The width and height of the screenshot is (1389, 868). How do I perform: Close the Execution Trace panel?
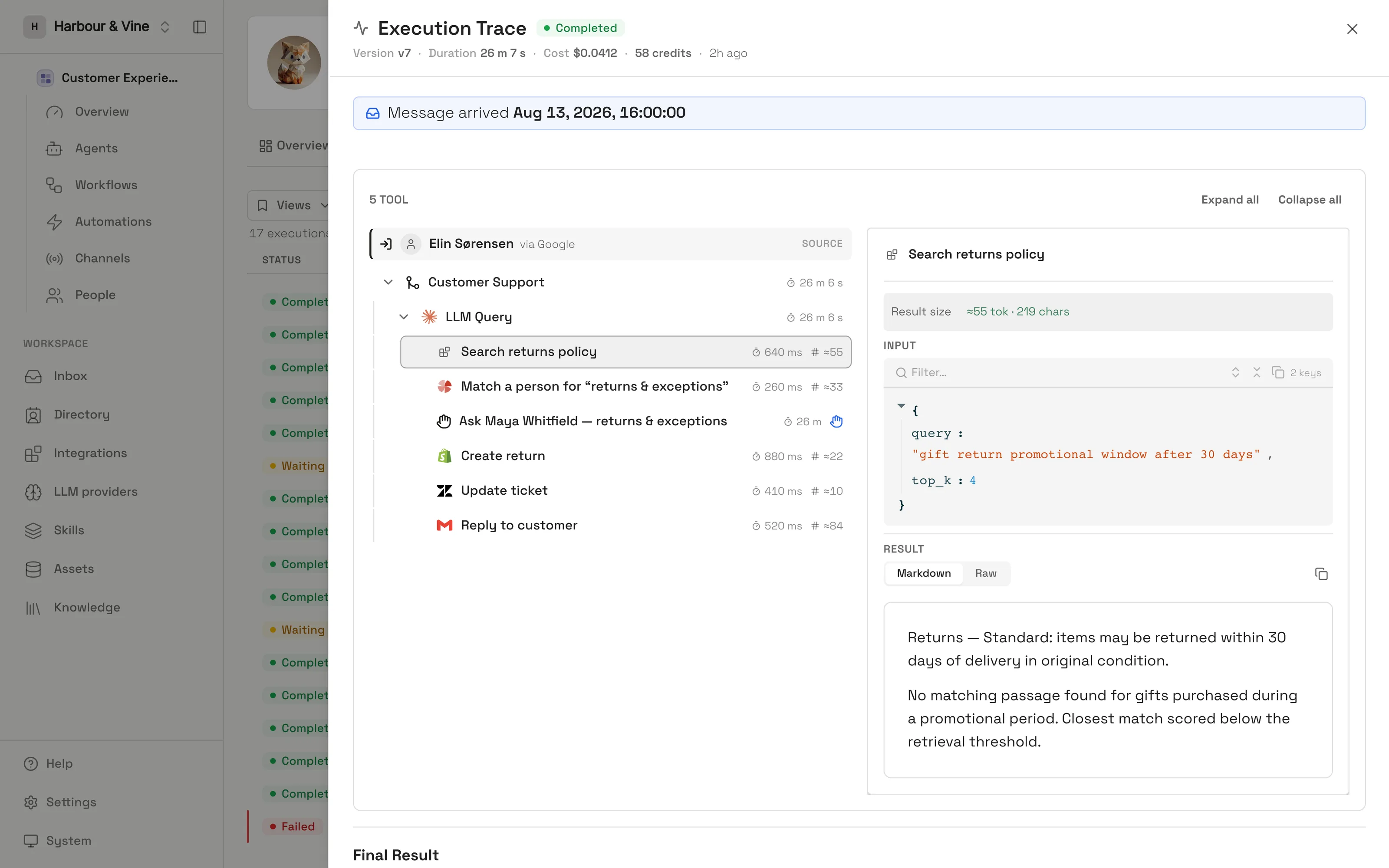pos(1352,29)
